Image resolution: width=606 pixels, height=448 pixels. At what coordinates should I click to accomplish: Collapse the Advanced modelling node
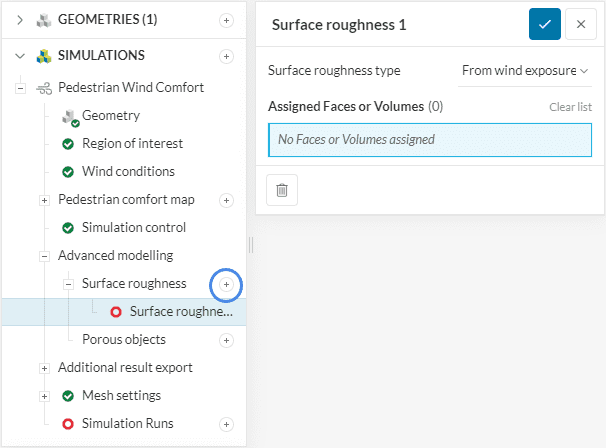click(x=44, y=256)
